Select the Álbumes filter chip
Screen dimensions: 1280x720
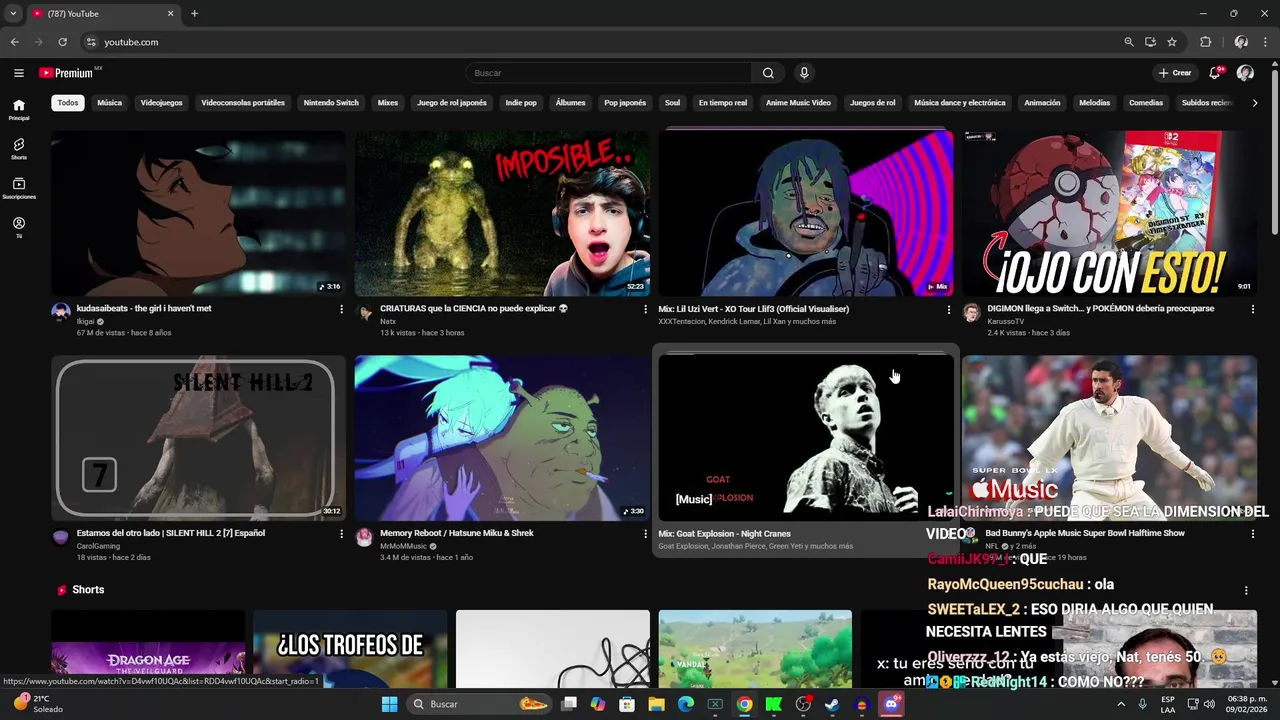[570, 103]
